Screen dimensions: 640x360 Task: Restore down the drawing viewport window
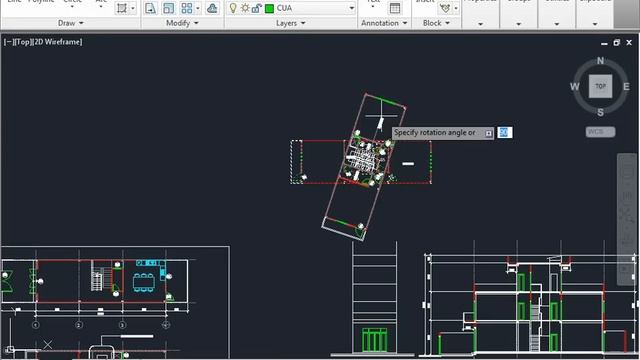click(617, 42)
